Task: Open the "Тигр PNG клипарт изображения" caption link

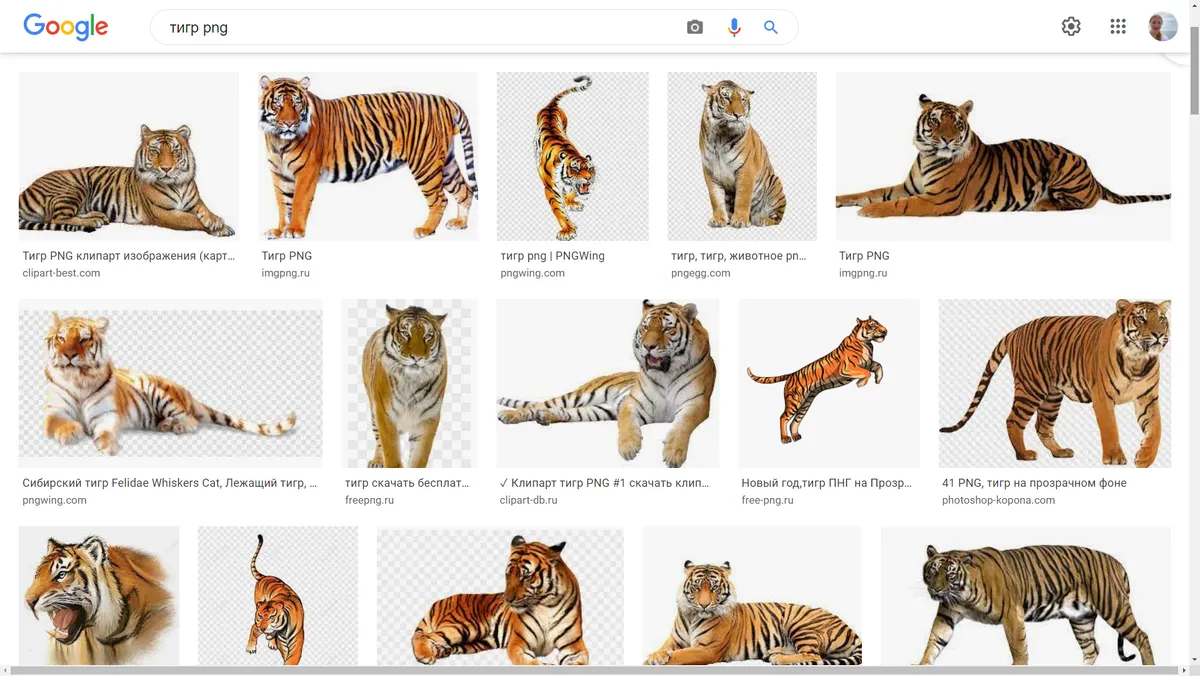Action: click(129, 256)
